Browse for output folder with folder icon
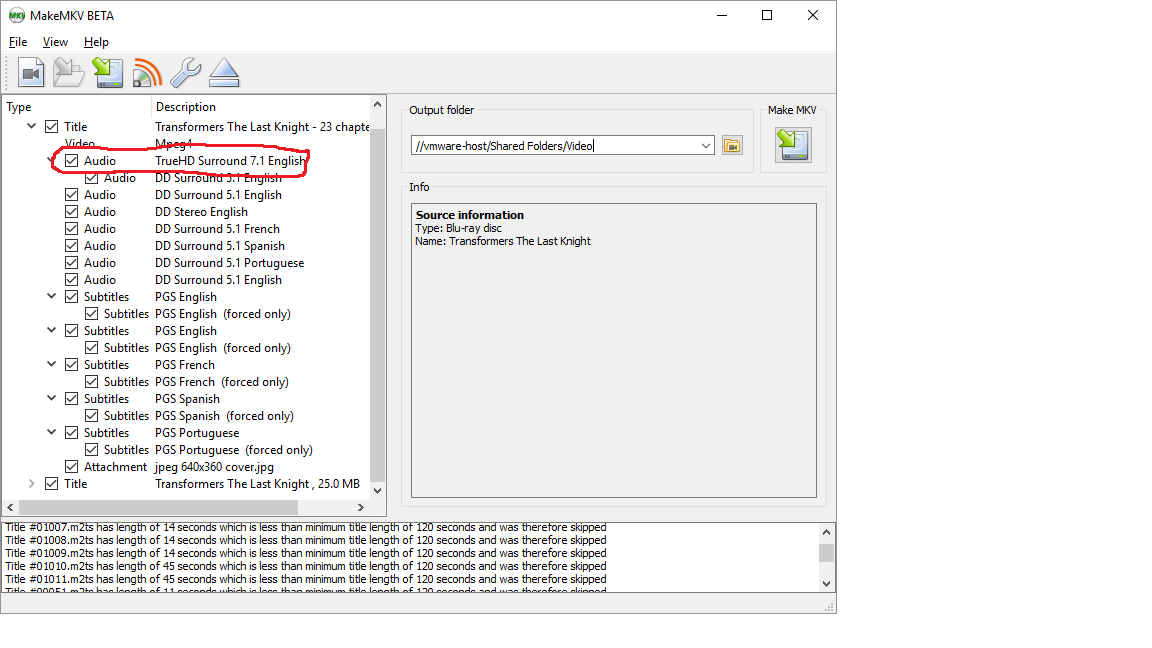Image resolution: width=1152 pixels, height=648 pixels. (x=732, y=145)
